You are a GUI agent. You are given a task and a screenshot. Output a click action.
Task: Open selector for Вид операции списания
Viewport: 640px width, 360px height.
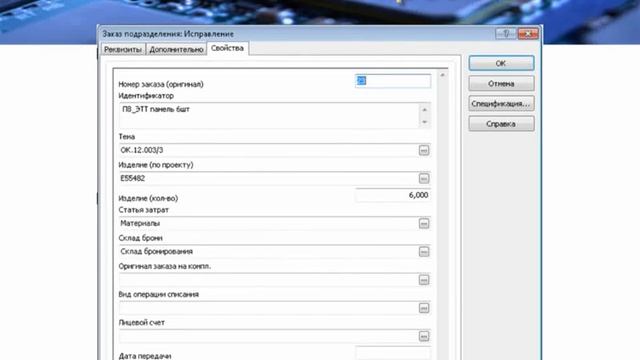pyautogui.click(x=424, y=308)
